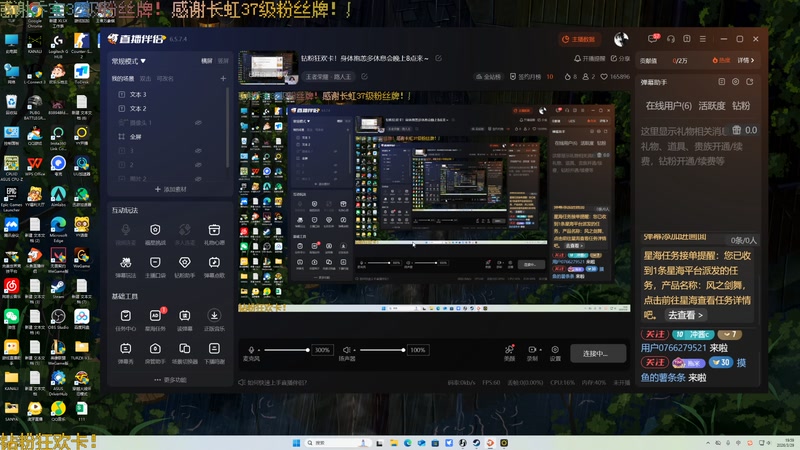Screen dimensions: 800x450
Task: Toggle visibility of the 摄像头 1 source
Action: click(x=198, y=122)
